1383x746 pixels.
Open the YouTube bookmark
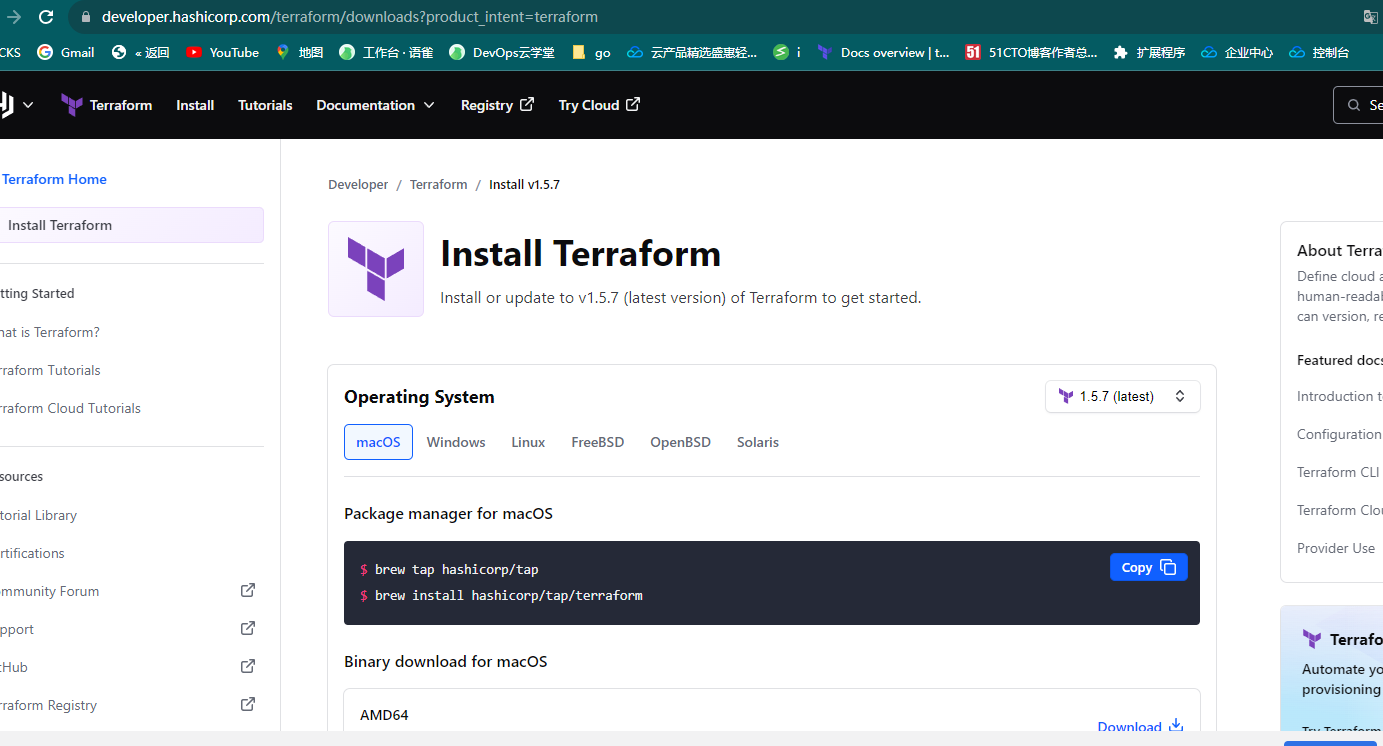pos(222,51)
